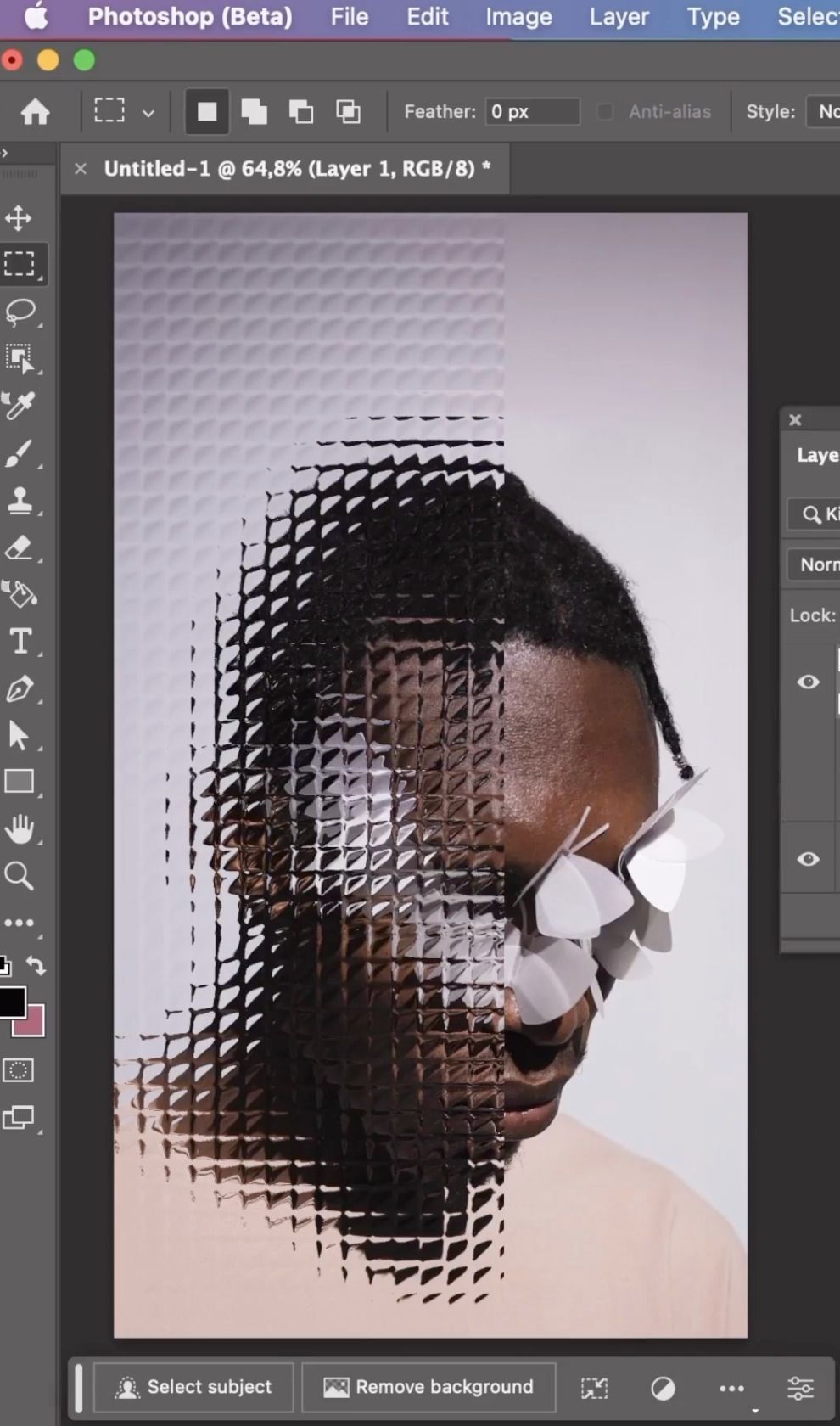Viewport: 840px width, 1426px height.
Task: Click the Feather value field
Action: 532,111
